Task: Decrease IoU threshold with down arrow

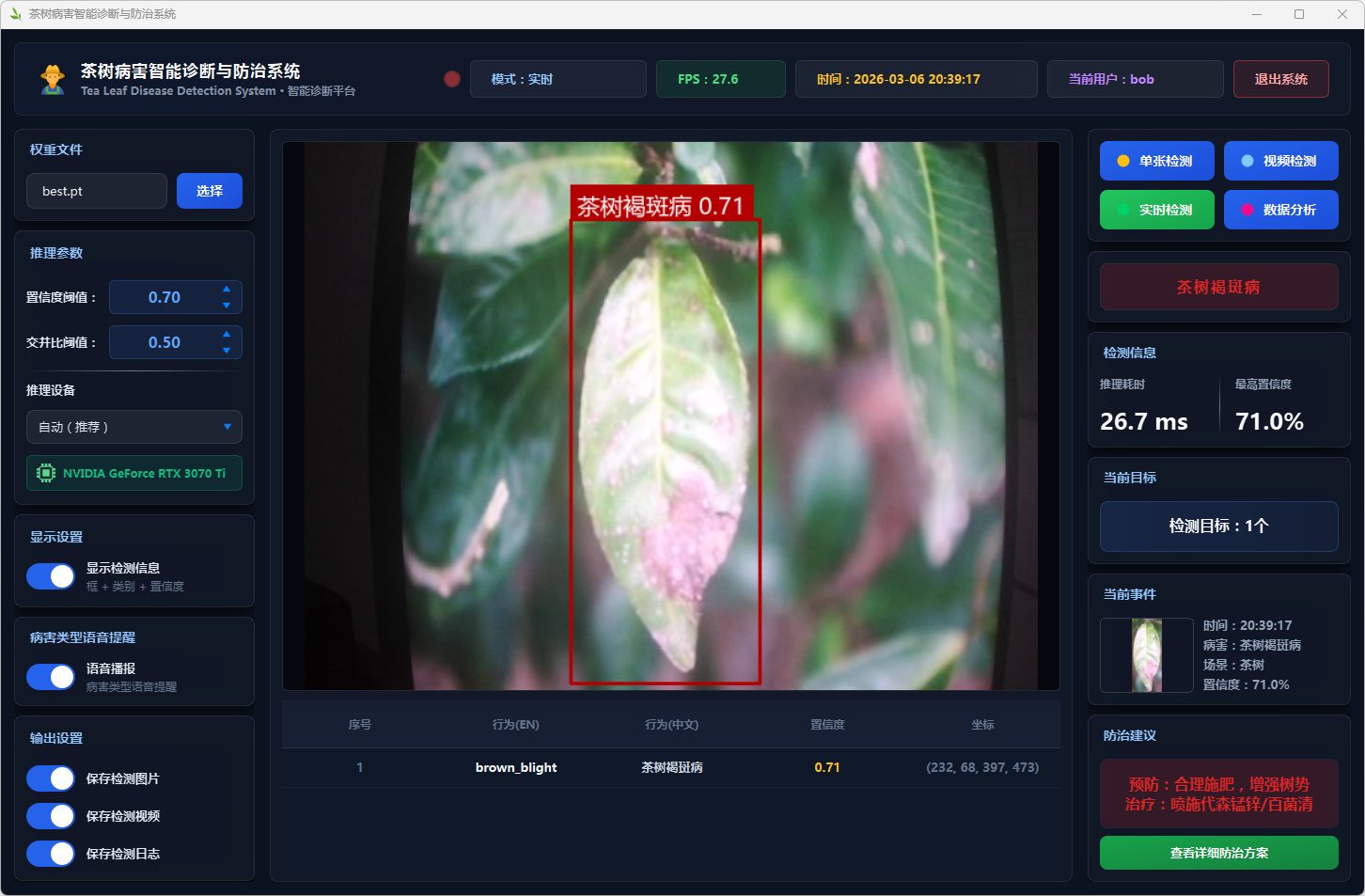Action: (x=227, y=351)
